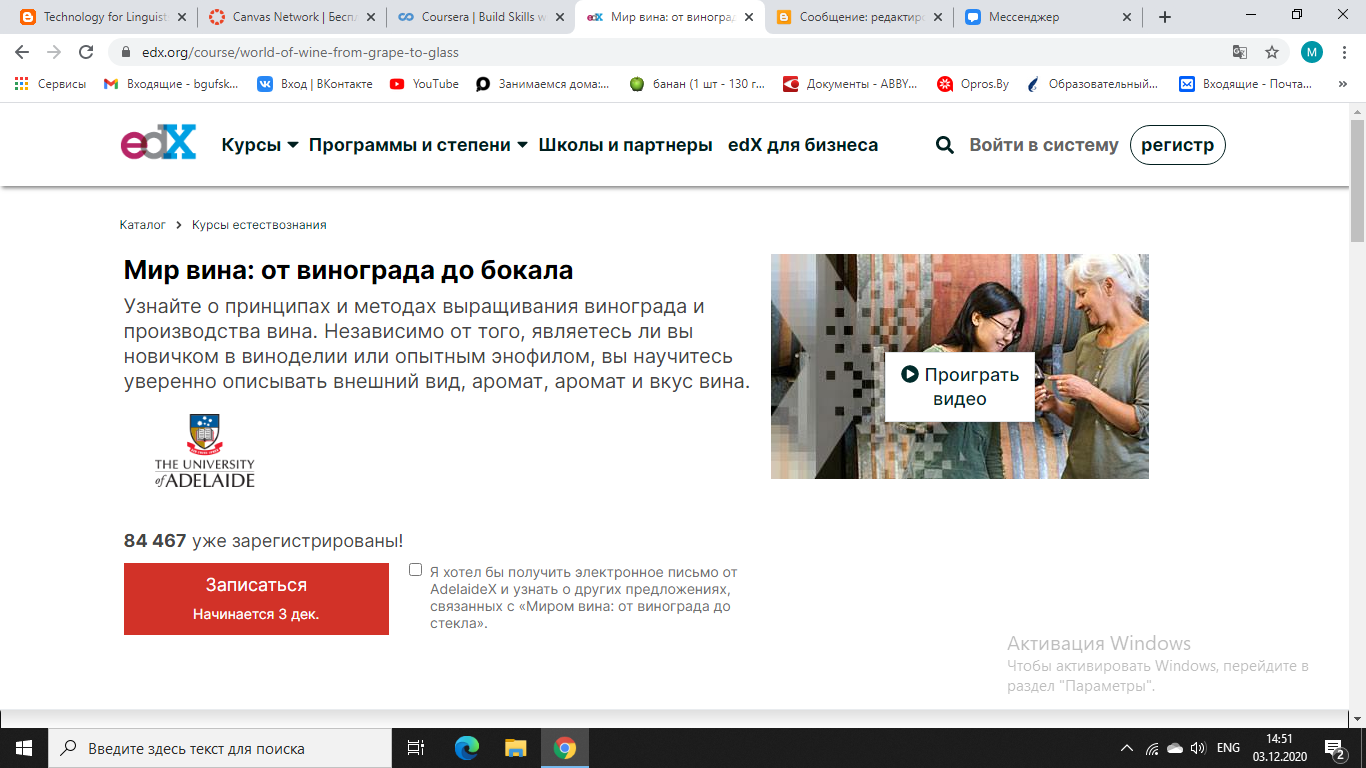
Task: Reload the page with refresh icon
Action: coord(86,52)
